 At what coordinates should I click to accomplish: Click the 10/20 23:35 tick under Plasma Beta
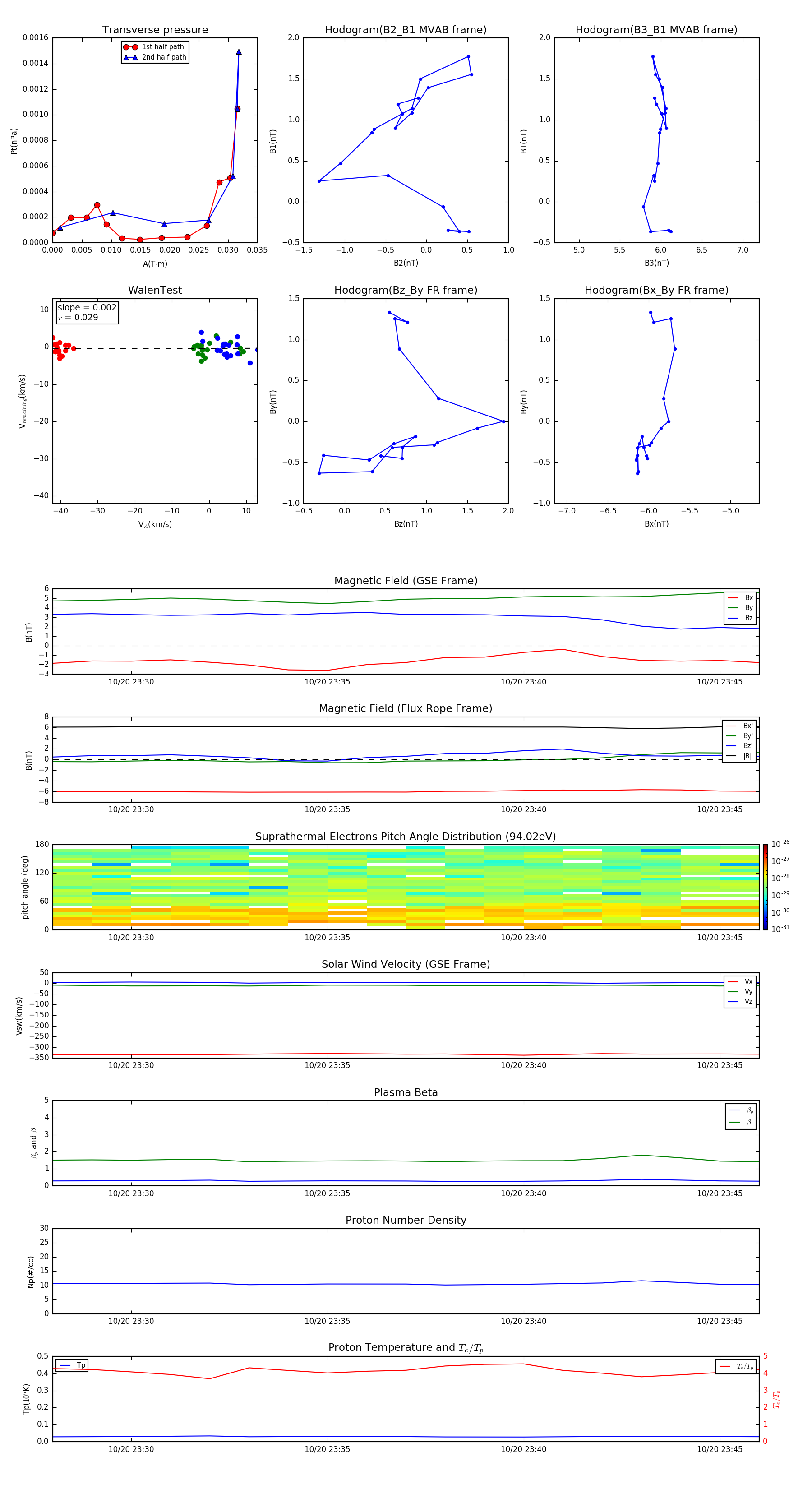click(x=327, y=1193)
